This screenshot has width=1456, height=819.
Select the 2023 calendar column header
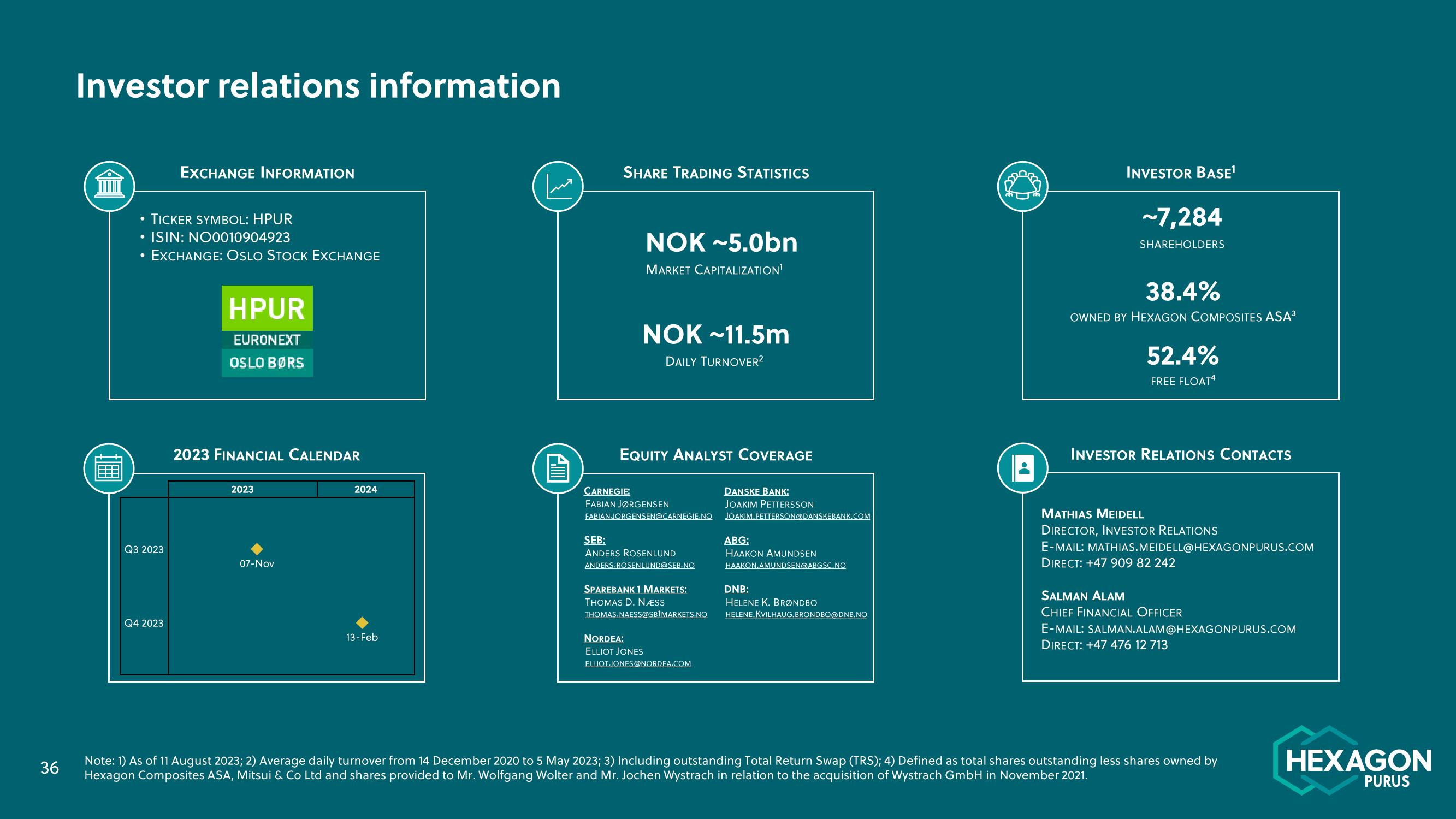point(242,489)
